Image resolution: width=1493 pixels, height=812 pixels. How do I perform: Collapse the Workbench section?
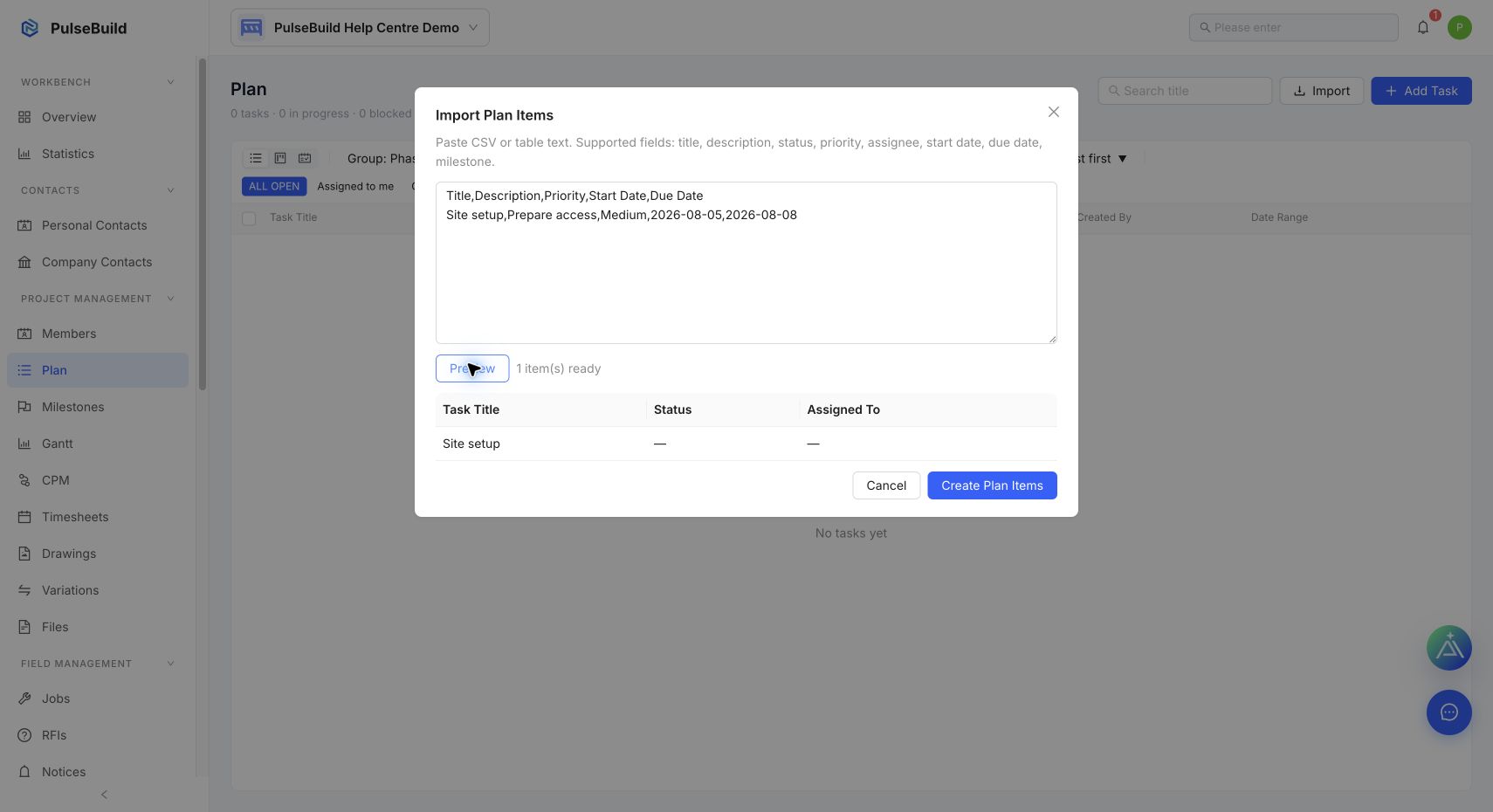tap(170, 82)
